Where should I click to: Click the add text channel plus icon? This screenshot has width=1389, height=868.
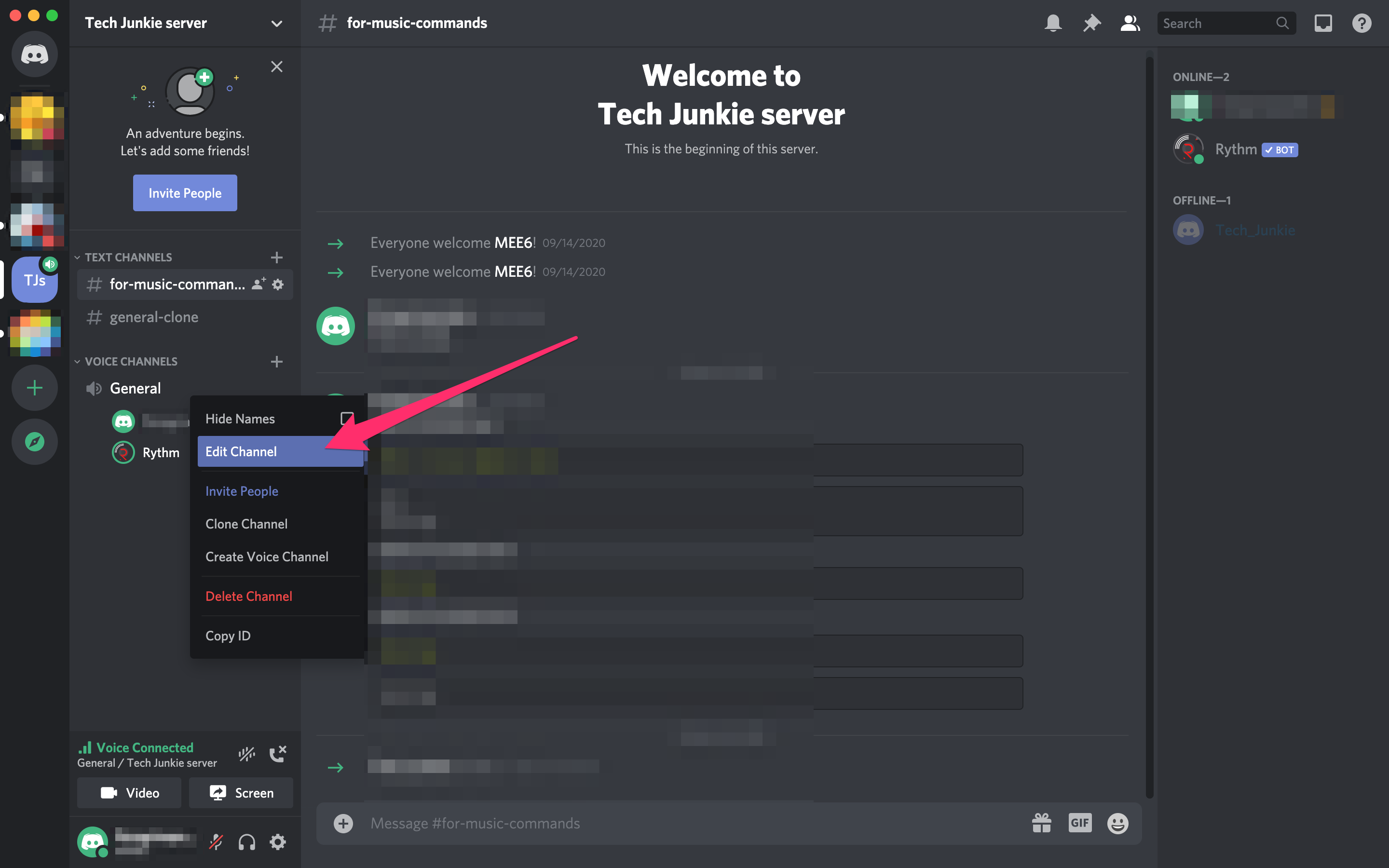click(x=277, y=257)
